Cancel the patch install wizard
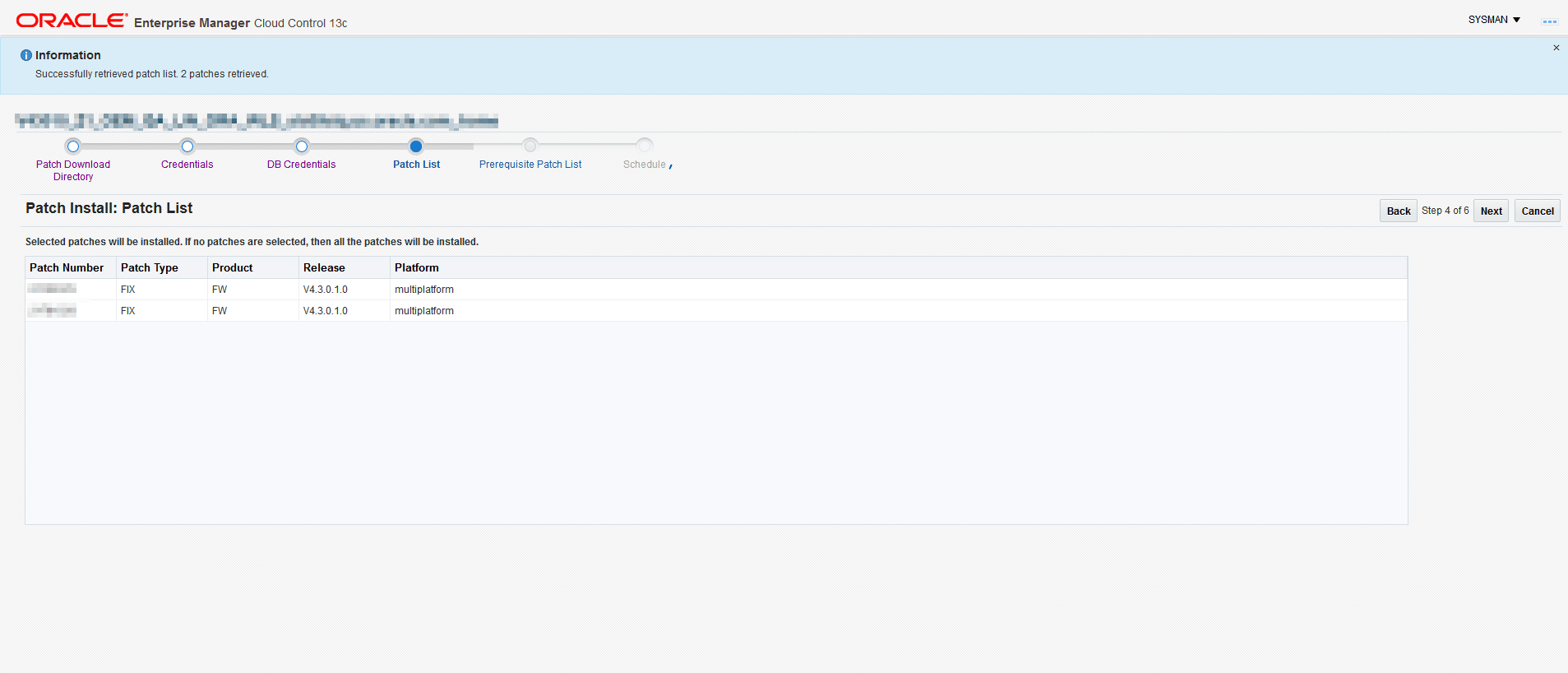 pos(1538,211)
